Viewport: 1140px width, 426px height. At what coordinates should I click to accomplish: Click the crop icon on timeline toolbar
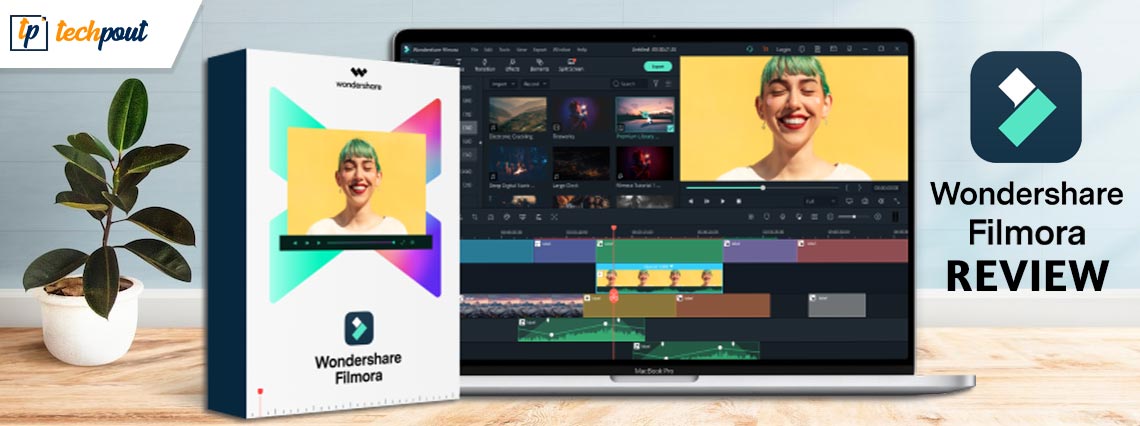pyautogui.click(x=475, y=217)
